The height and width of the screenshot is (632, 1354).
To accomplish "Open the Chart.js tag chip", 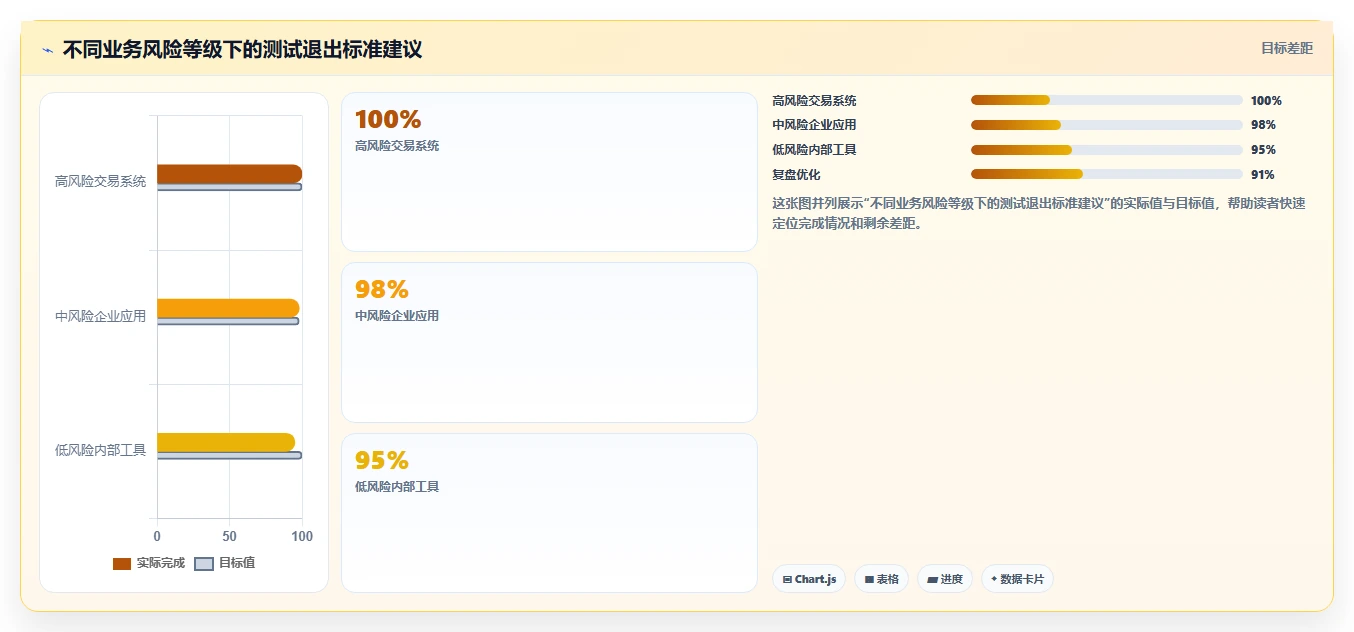I will point(809,579).
